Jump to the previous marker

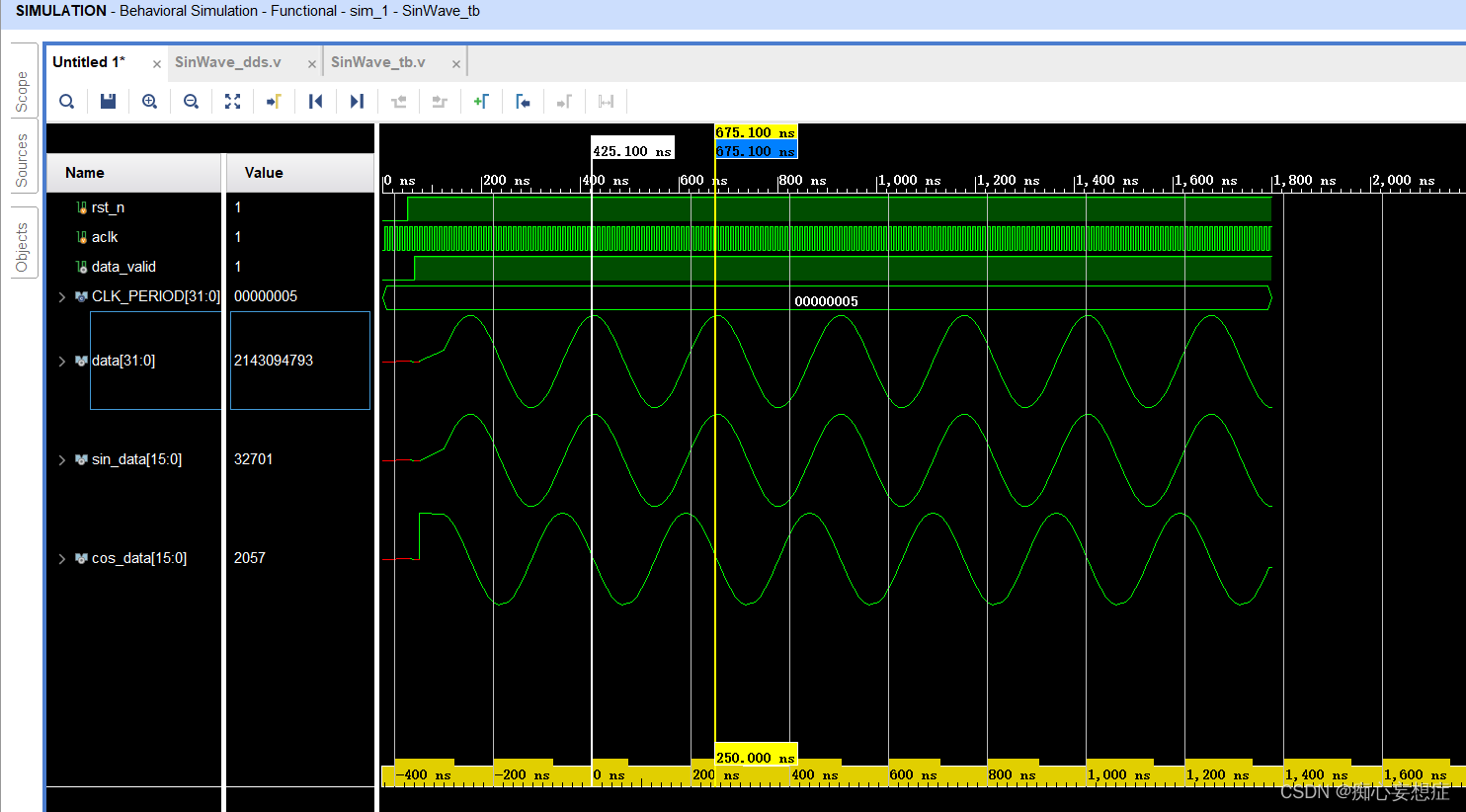523,101
